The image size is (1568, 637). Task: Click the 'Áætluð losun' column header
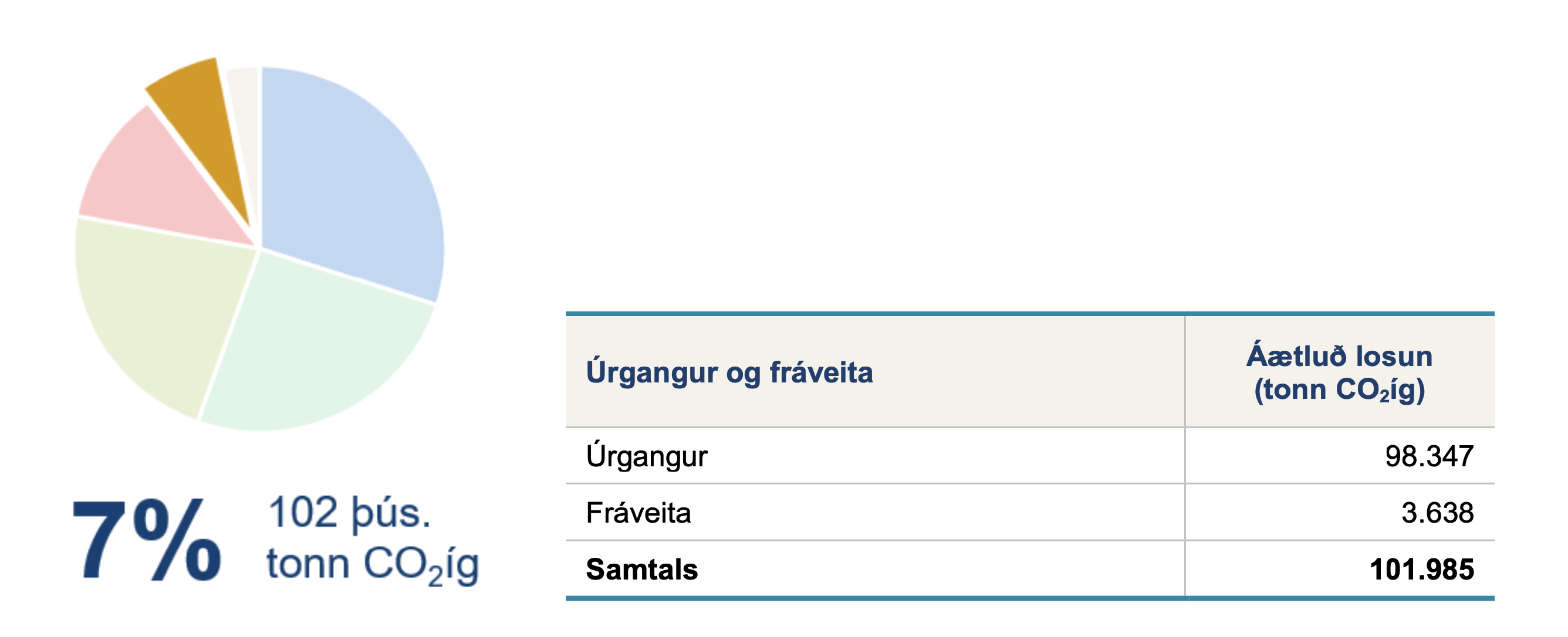tap(1339, 356)
